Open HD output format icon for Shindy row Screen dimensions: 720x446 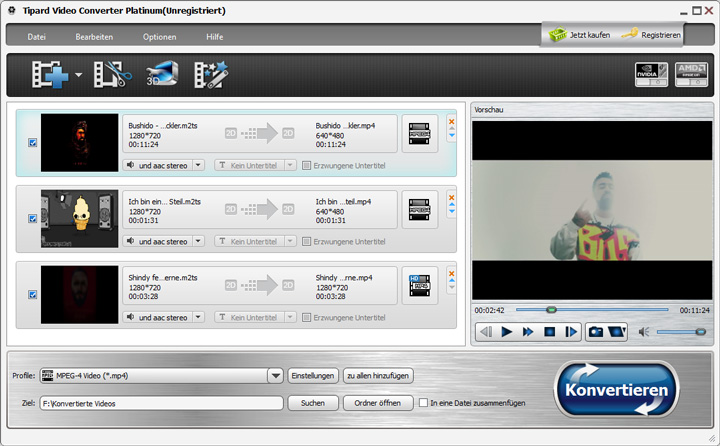coord(420,285)
